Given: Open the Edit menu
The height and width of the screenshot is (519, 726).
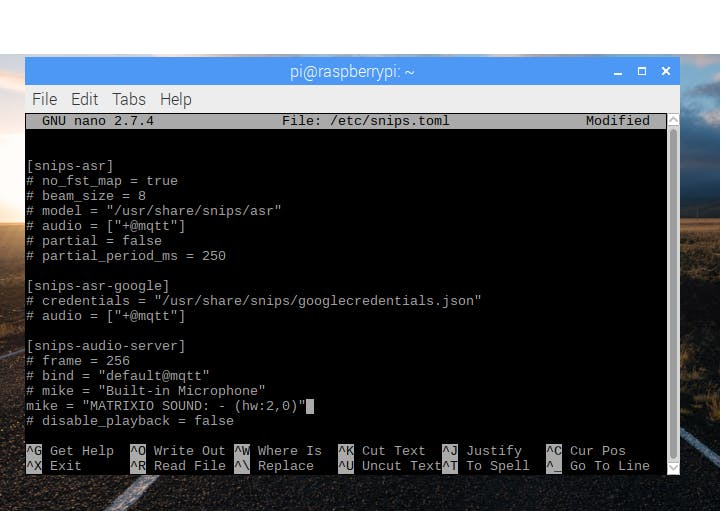Looking at the screenshot, I should click(84, 99).
